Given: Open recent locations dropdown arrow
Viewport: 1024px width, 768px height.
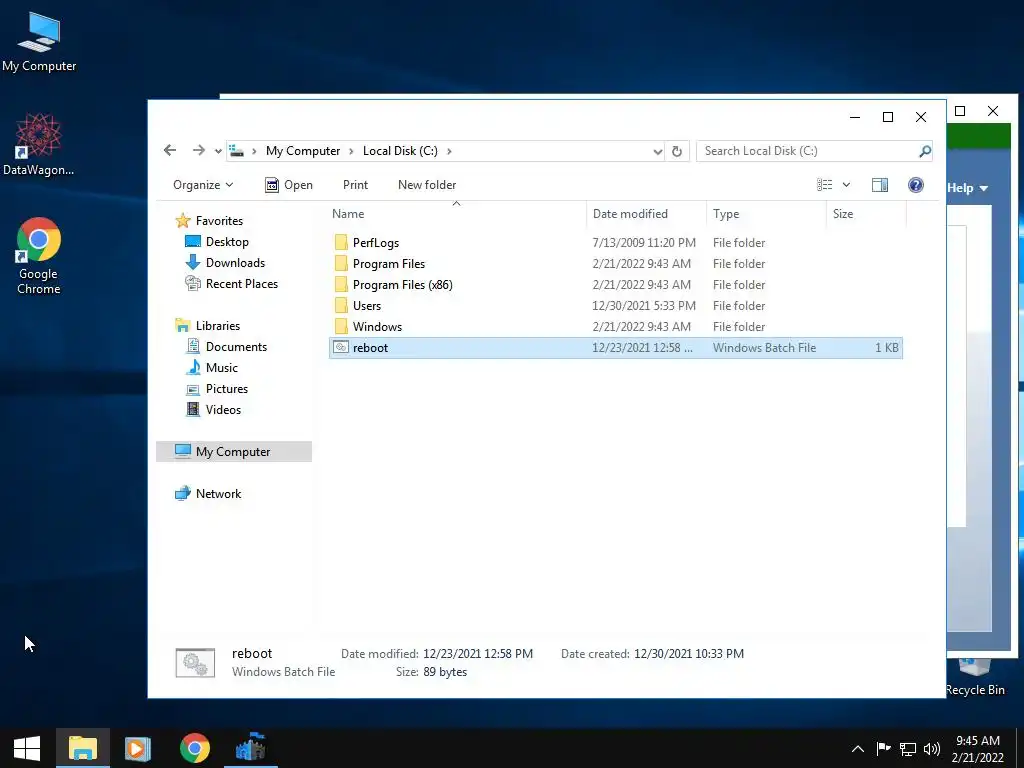Looking at the screenshot, I should (218, 152).
